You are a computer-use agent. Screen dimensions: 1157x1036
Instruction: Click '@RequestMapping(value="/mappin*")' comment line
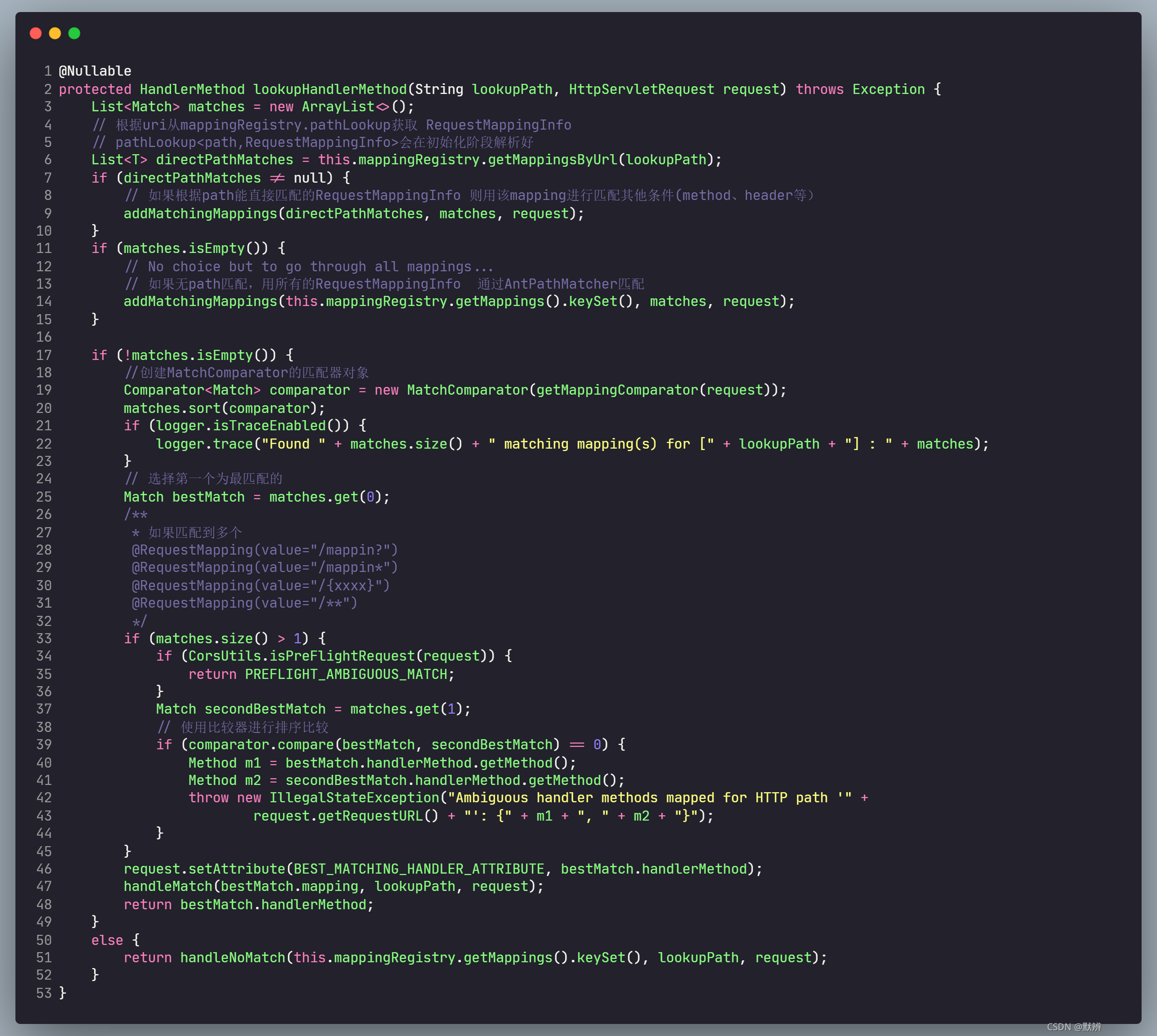coord(265,568)
